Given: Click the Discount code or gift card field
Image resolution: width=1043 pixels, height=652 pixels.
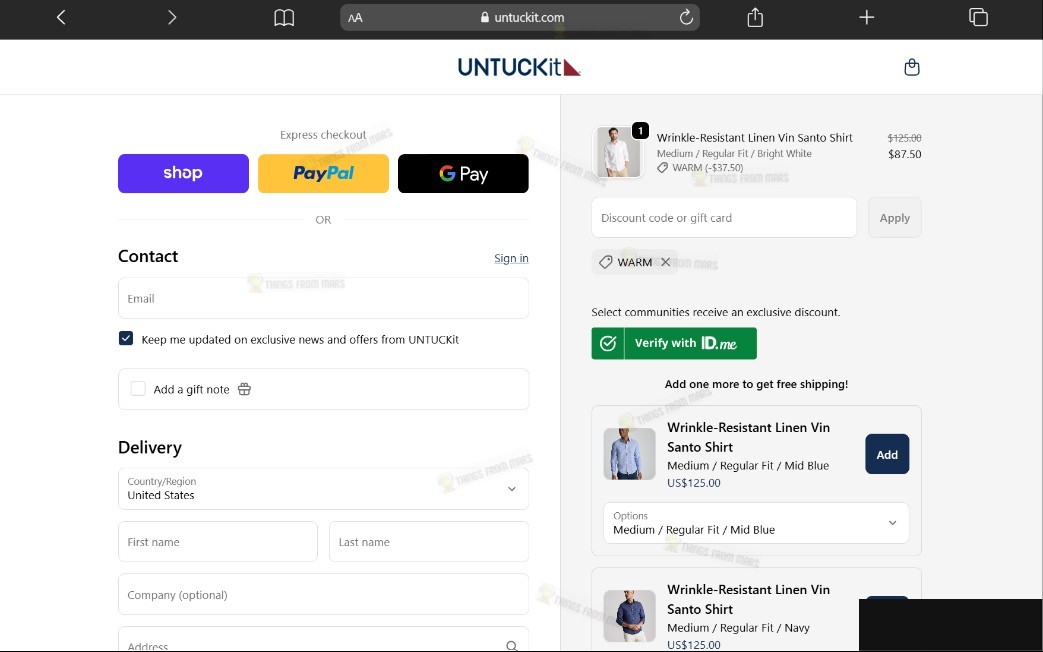Looking at the screenshot, I should pos(724,218).
